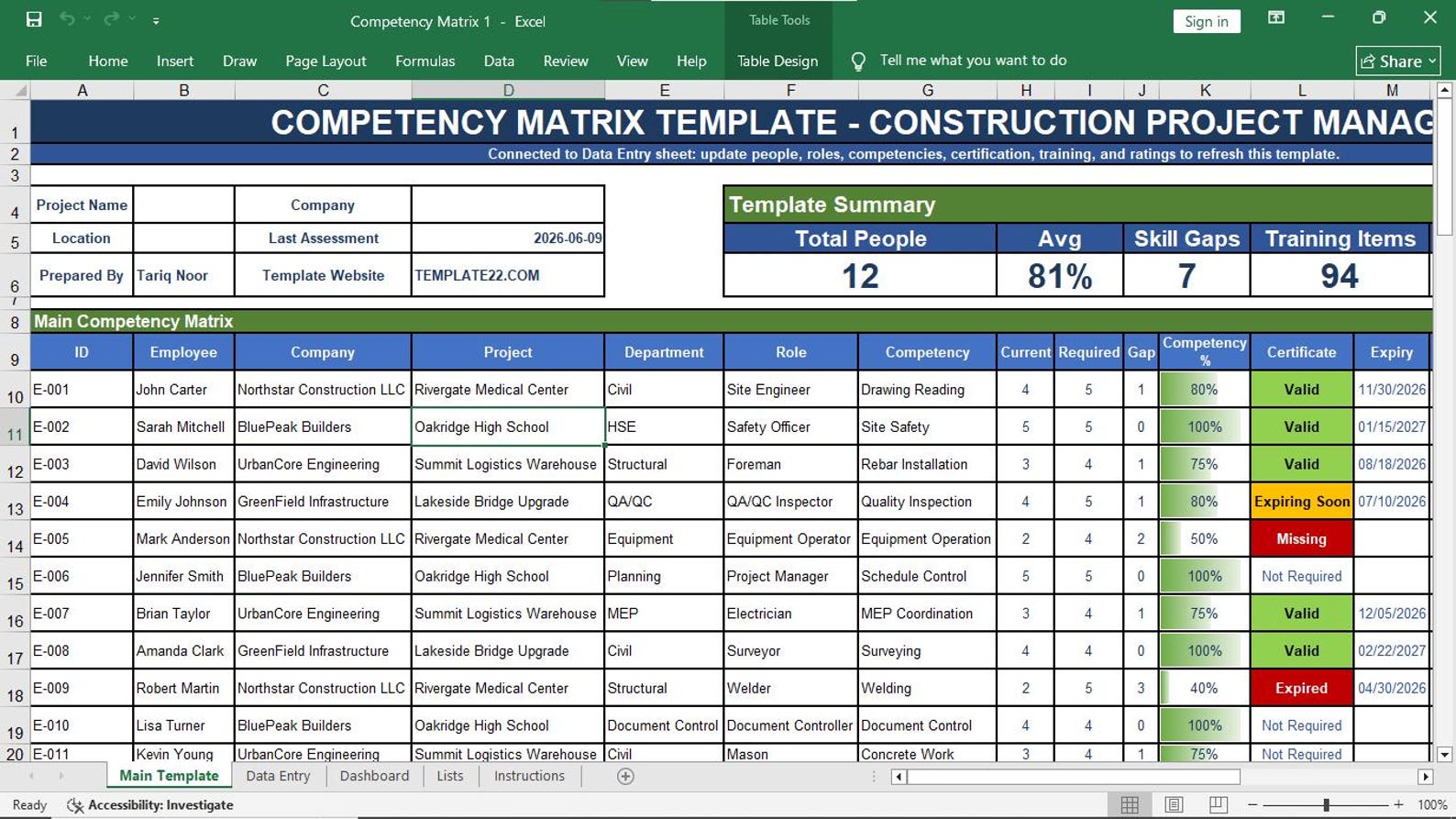Click the TEMPLATE22.COM cell
The image size is (1456, 819).
click(508, 275)
